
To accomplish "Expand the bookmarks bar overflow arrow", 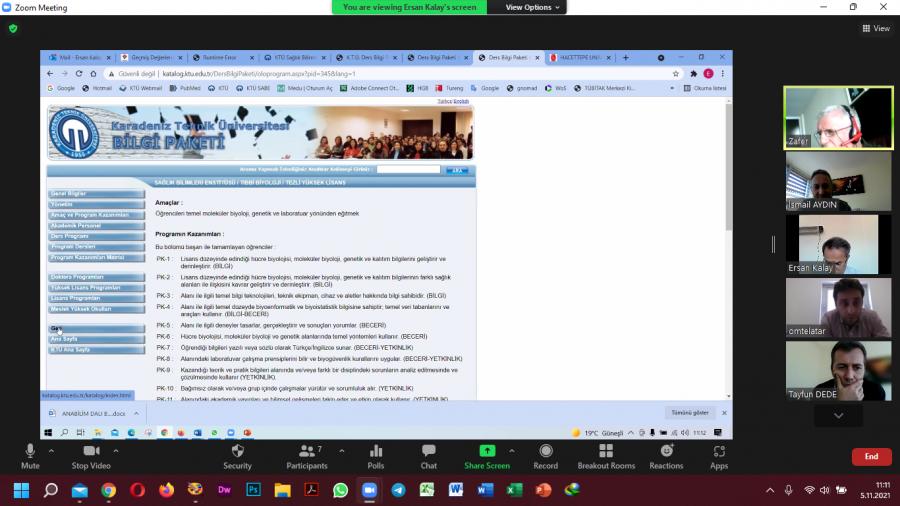I will (672, 88).
